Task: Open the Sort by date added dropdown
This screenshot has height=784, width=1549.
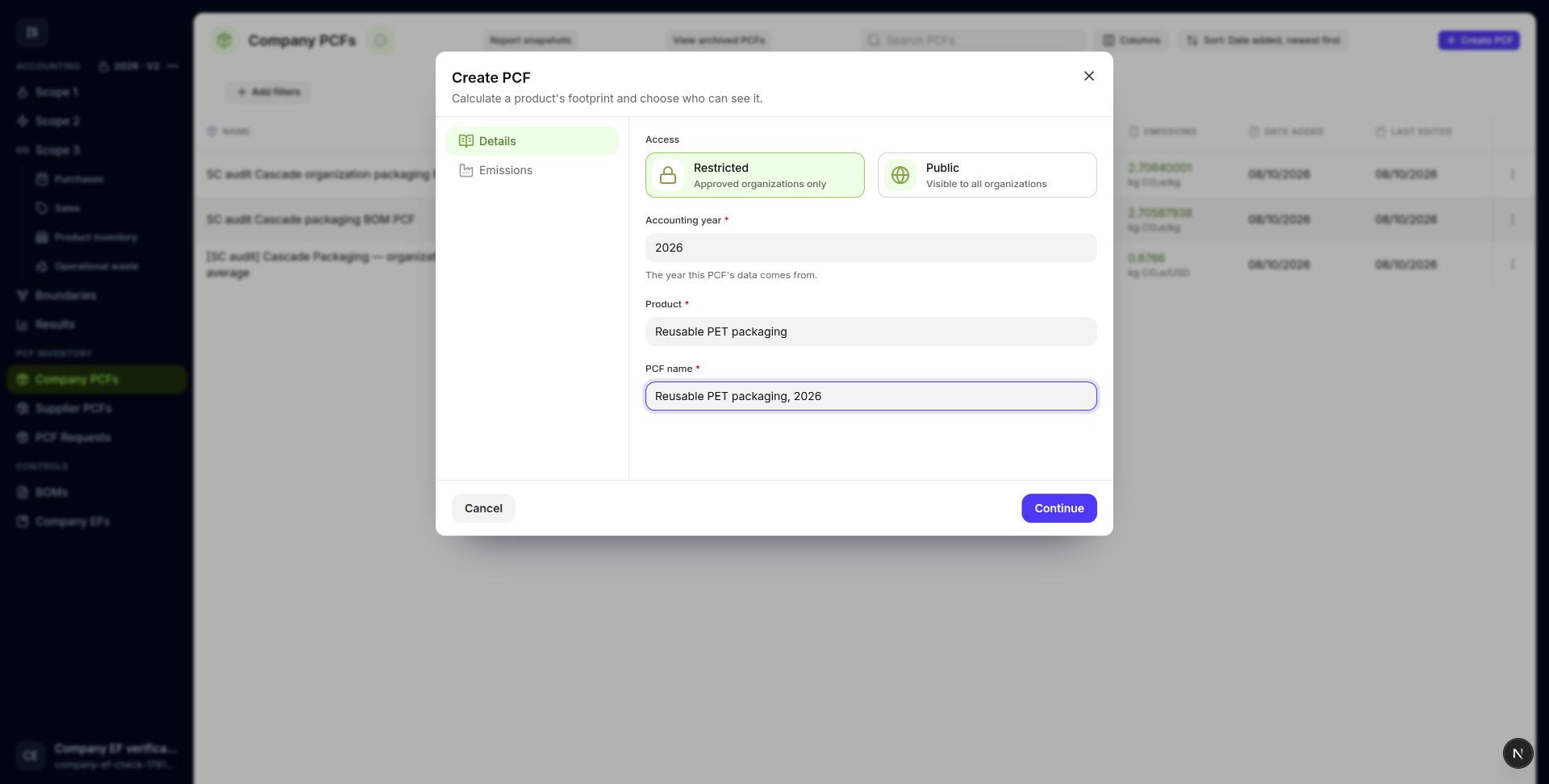Action: point(1263,40)
